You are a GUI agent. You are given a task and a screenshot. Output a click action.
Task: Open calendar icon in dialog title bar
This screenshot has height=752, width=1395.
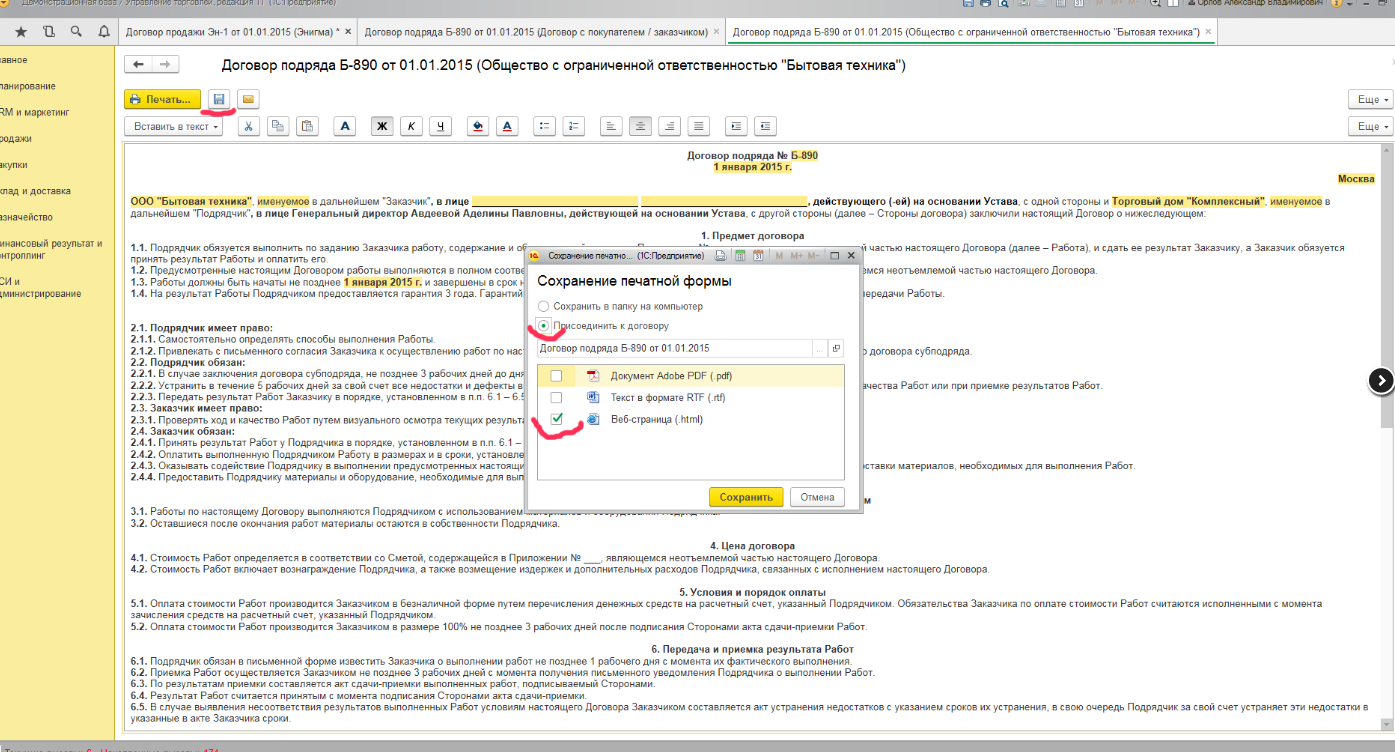click(x=759, y=256)
